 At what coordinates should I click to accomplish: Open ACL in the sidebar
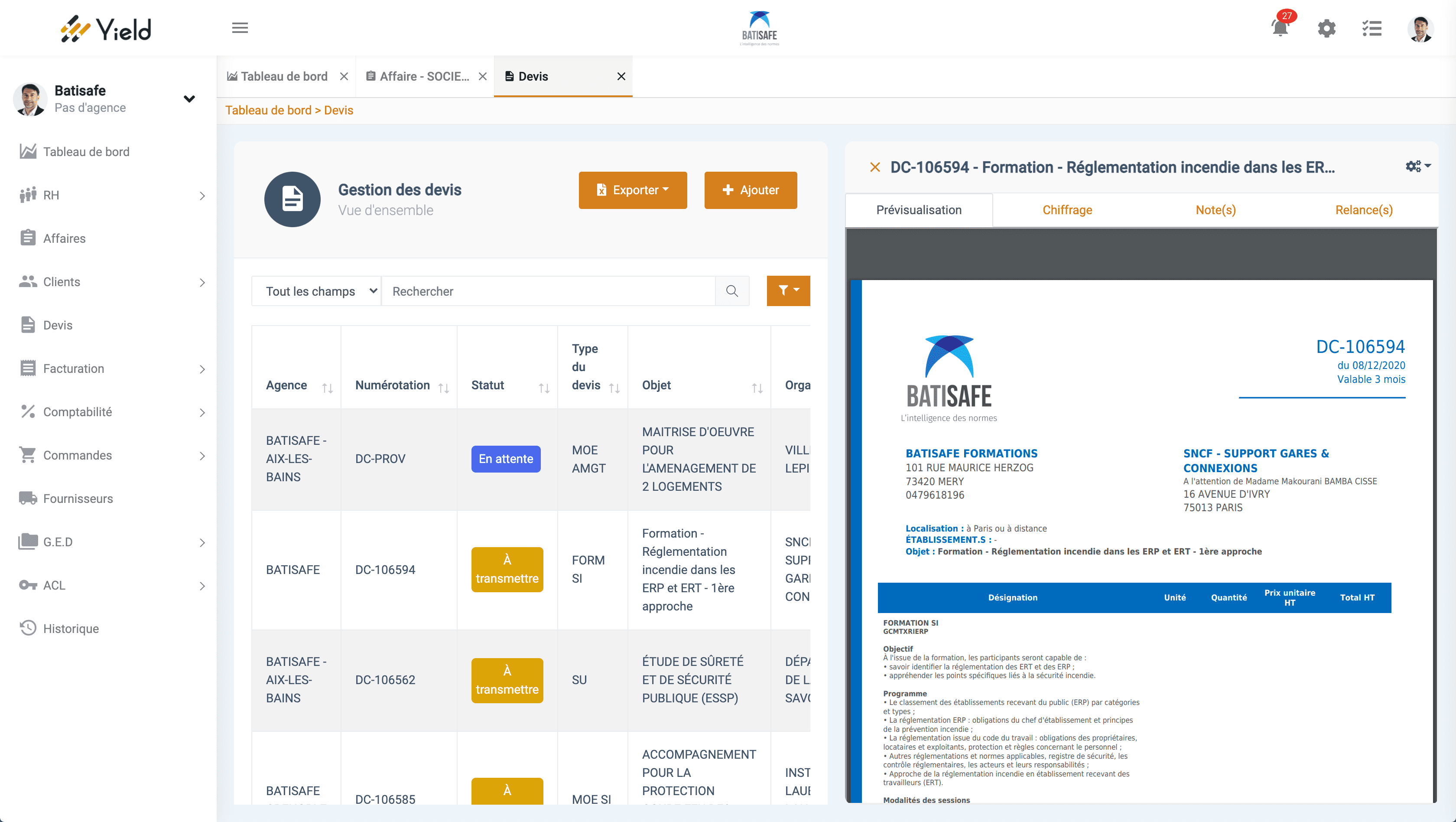54,585
